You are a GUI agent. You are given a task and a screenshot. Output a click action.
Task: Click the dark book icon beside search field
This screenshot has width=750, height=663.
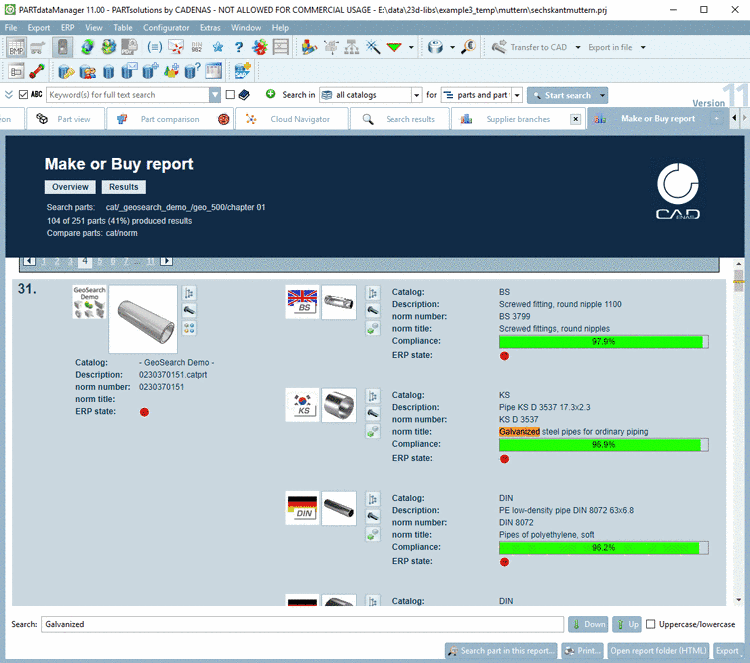(244, 95)
